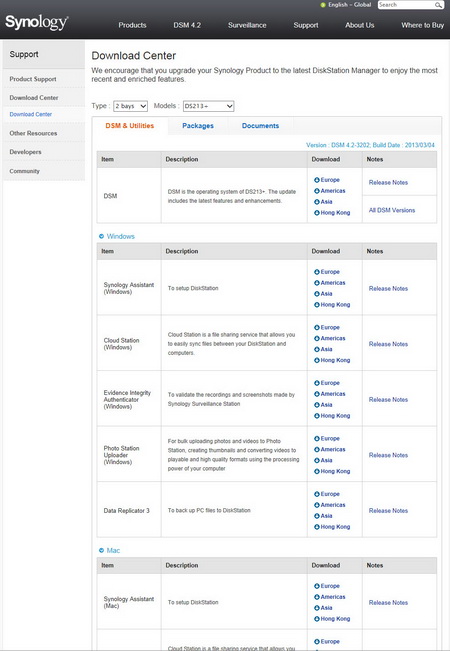Screen dimensions: 450x651
Task: Click the green globe language icon
Action: click(x=323, y=5)
